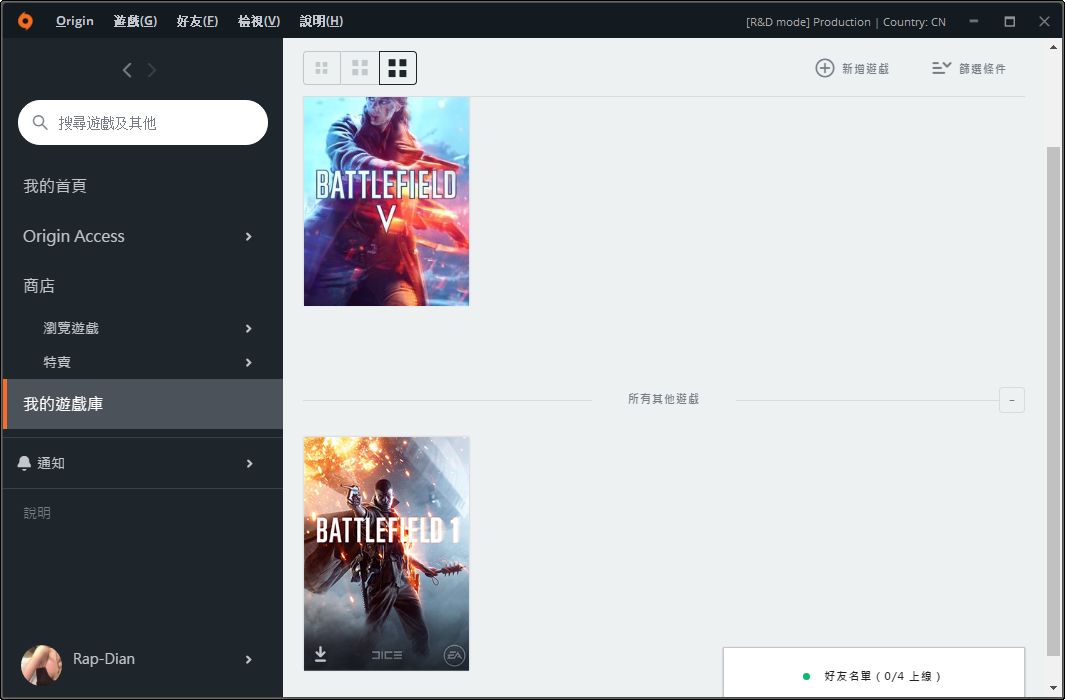The height and width of the screenshot is (700, 1065).
Task: Collapse the 所有其他遊戲 section
Action: (1011, 400)
